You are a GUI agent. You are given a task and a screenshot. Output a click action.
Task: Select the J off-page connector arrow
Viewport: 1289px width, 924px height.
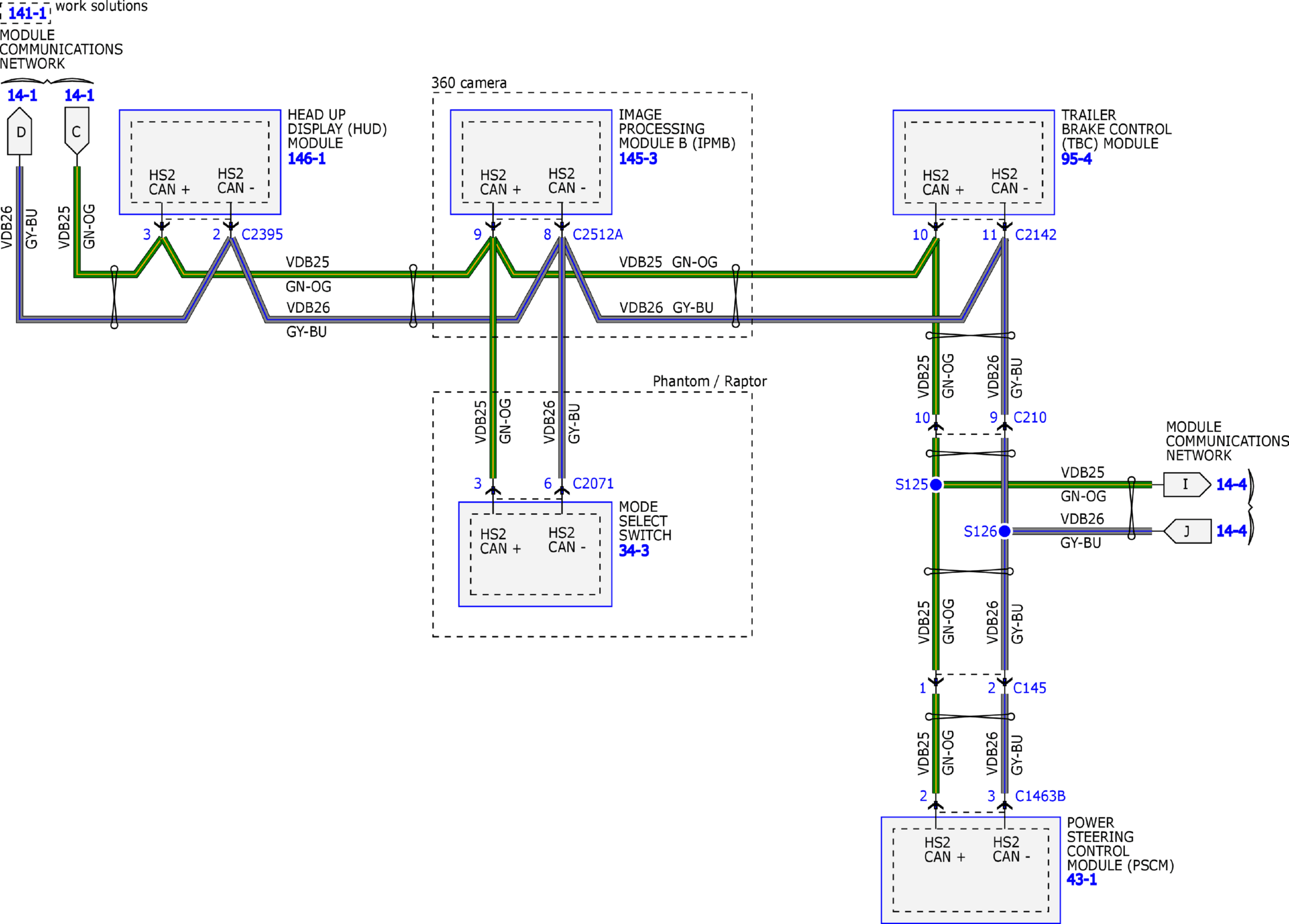pyautogui.click(x=1187, y=531)
